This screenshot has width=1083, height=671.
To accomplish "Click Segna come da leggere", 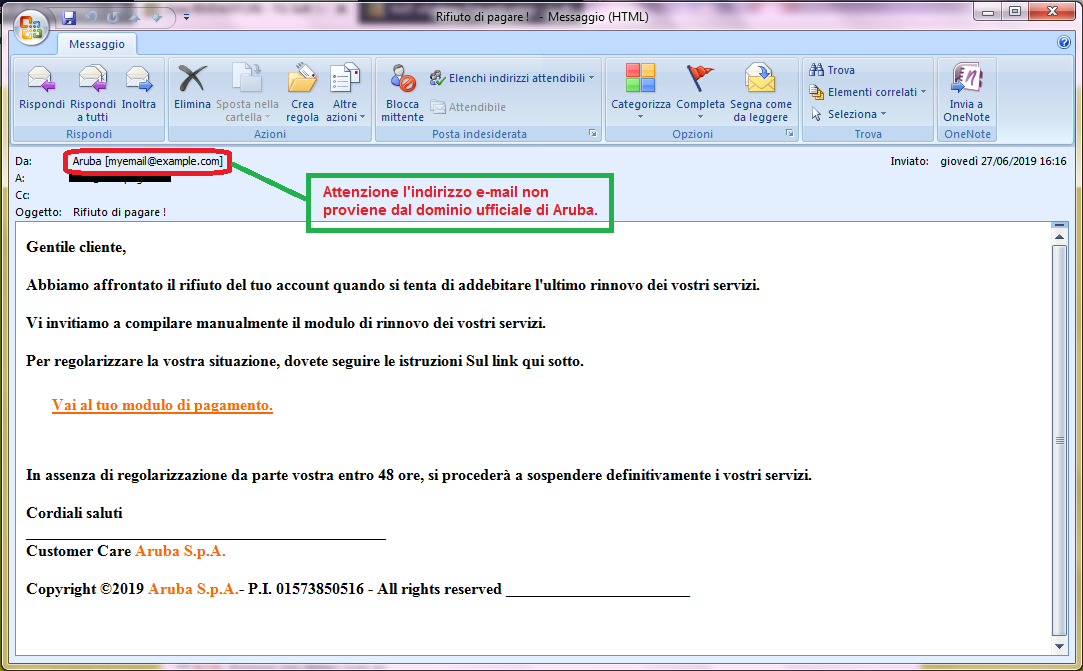I will point(760,93).
